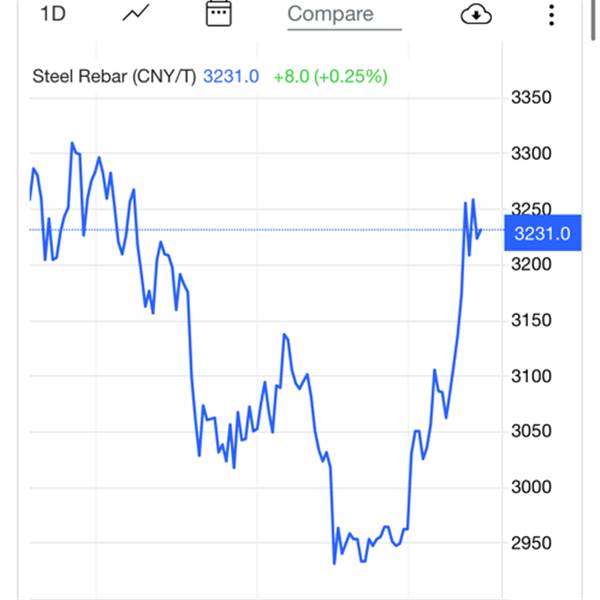Click the 3150 axis label

(x=531, y=320)
